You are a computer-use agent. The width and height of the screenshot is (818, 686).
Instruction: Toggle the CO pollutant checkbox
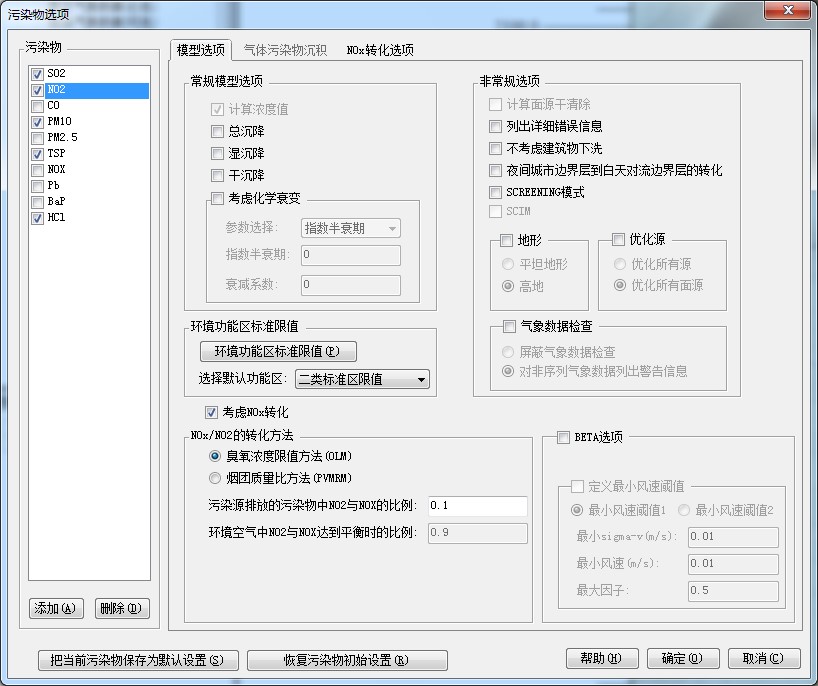(x=38, y=105)
